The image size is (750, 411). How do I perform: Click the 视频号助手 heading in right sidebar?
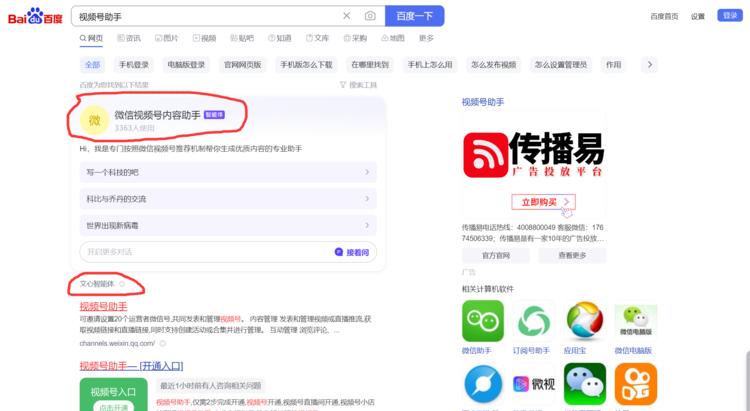pyautogui.click(x=483, y=102)
